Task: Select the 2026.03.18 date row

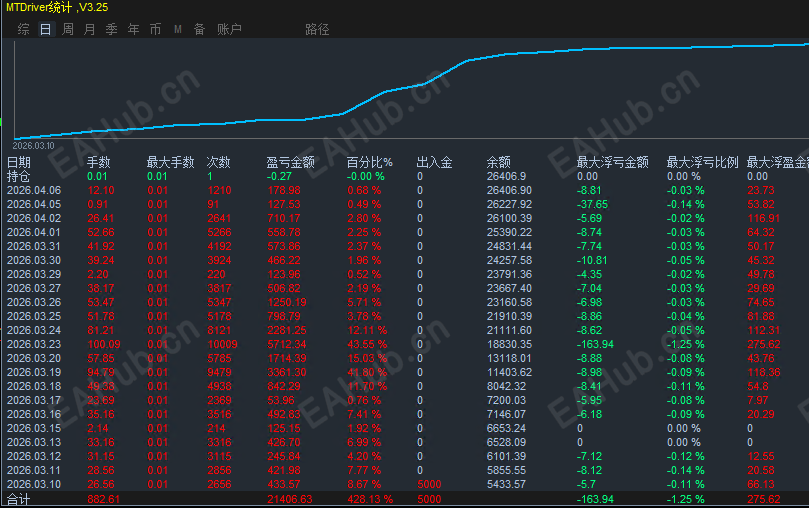Action: 34,386
